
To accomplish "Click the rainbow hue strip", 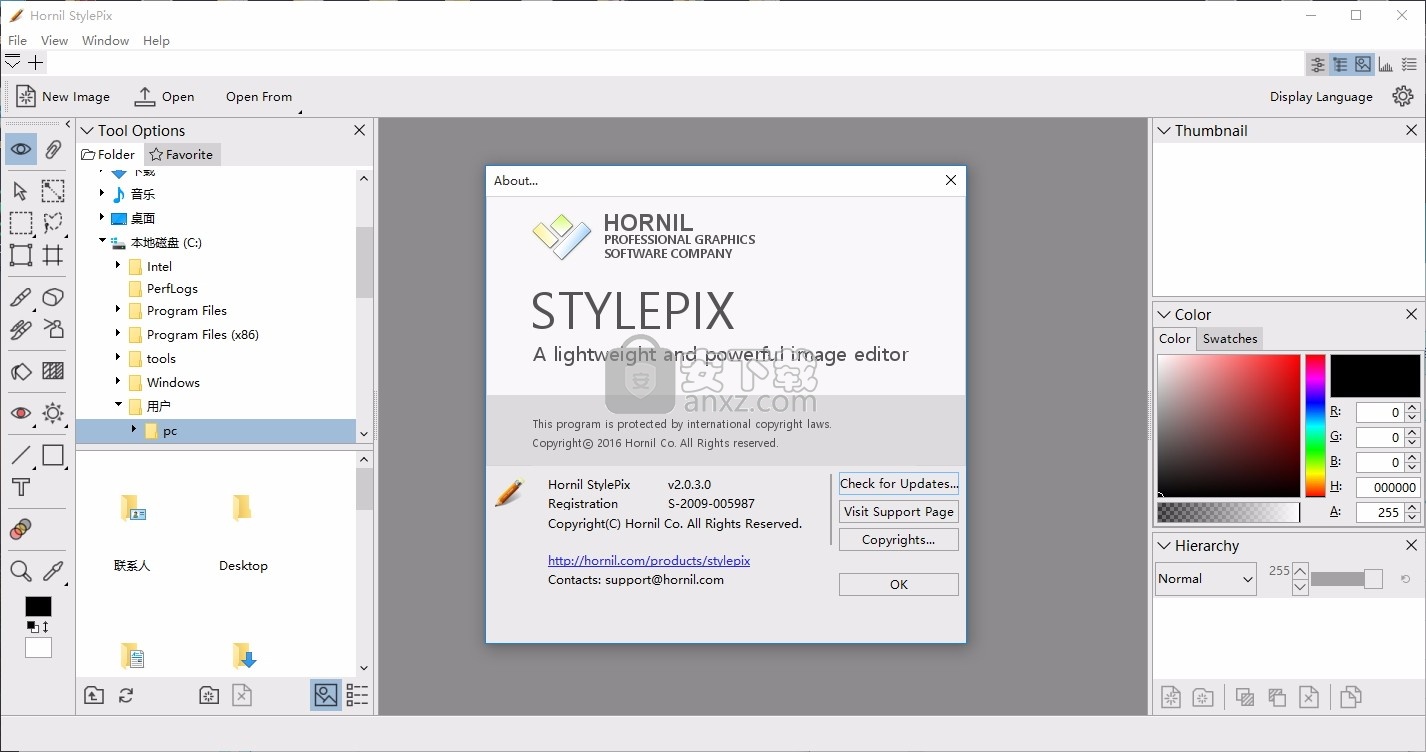I will [x=1315, y=425].
